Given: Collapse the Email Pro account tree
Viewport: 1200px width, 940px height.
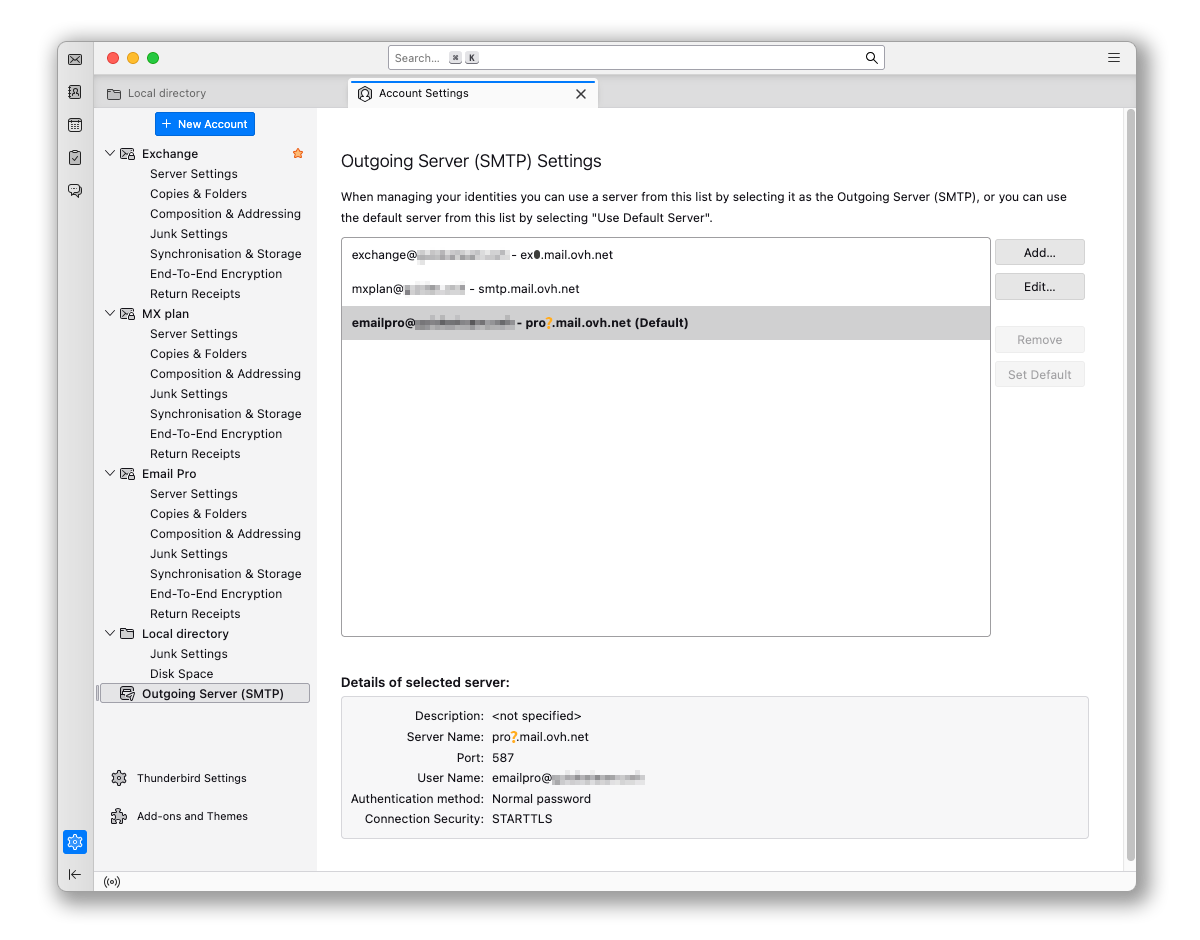Looking at the screenshot, I should tap(110, 474).
